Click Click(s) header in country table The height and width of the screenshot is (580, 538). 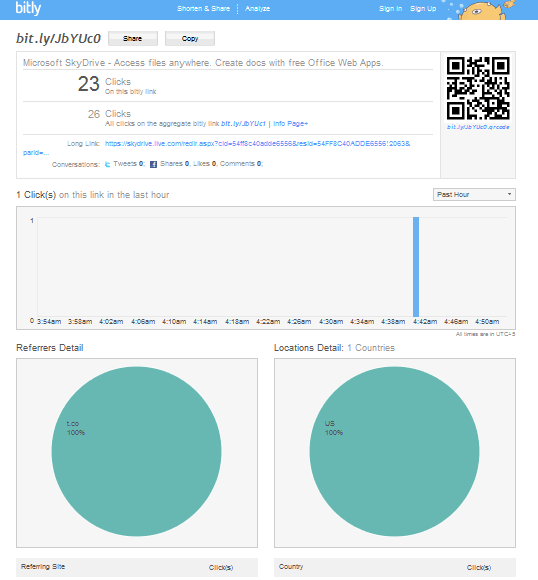pos(479,567)
